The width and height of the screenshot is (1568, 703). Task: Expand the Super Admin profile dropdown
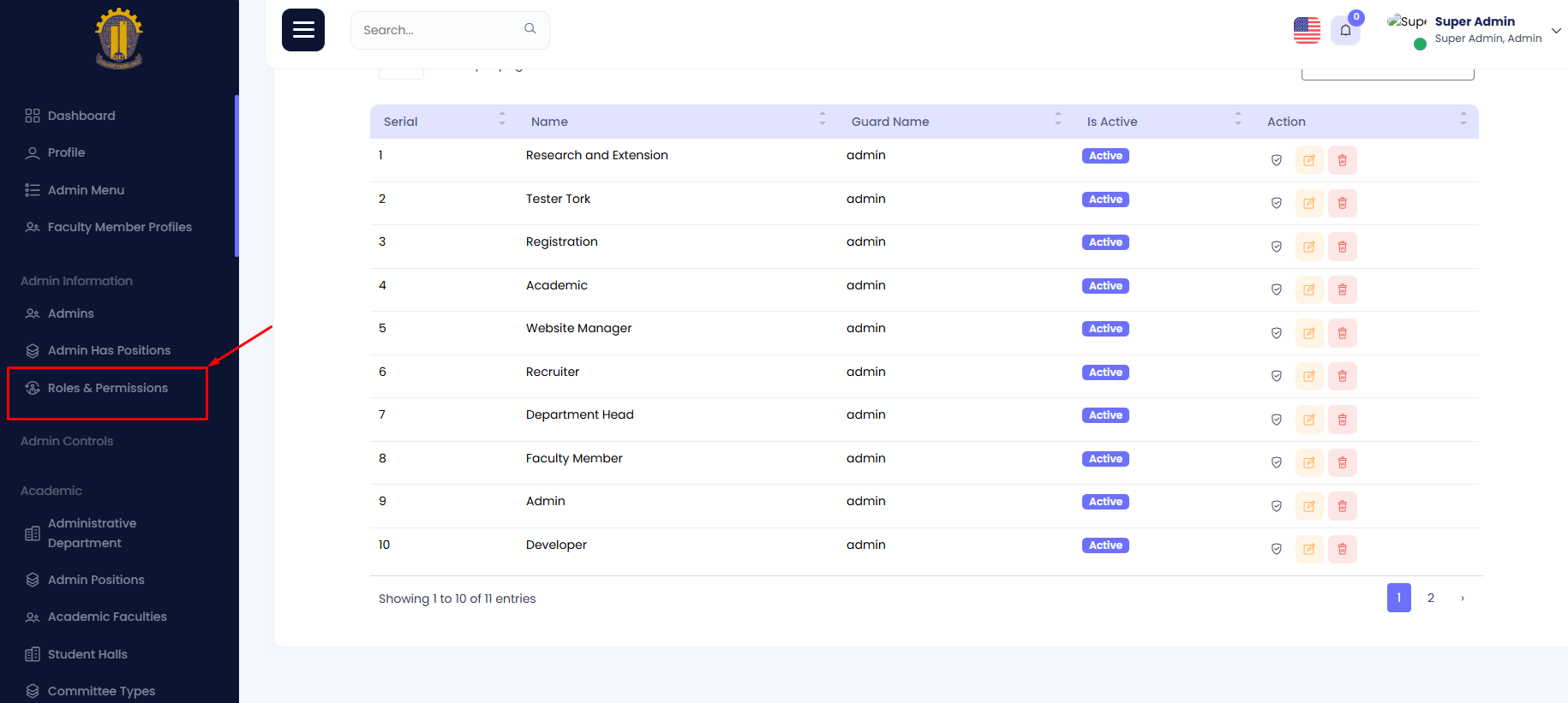point(1555,31)
